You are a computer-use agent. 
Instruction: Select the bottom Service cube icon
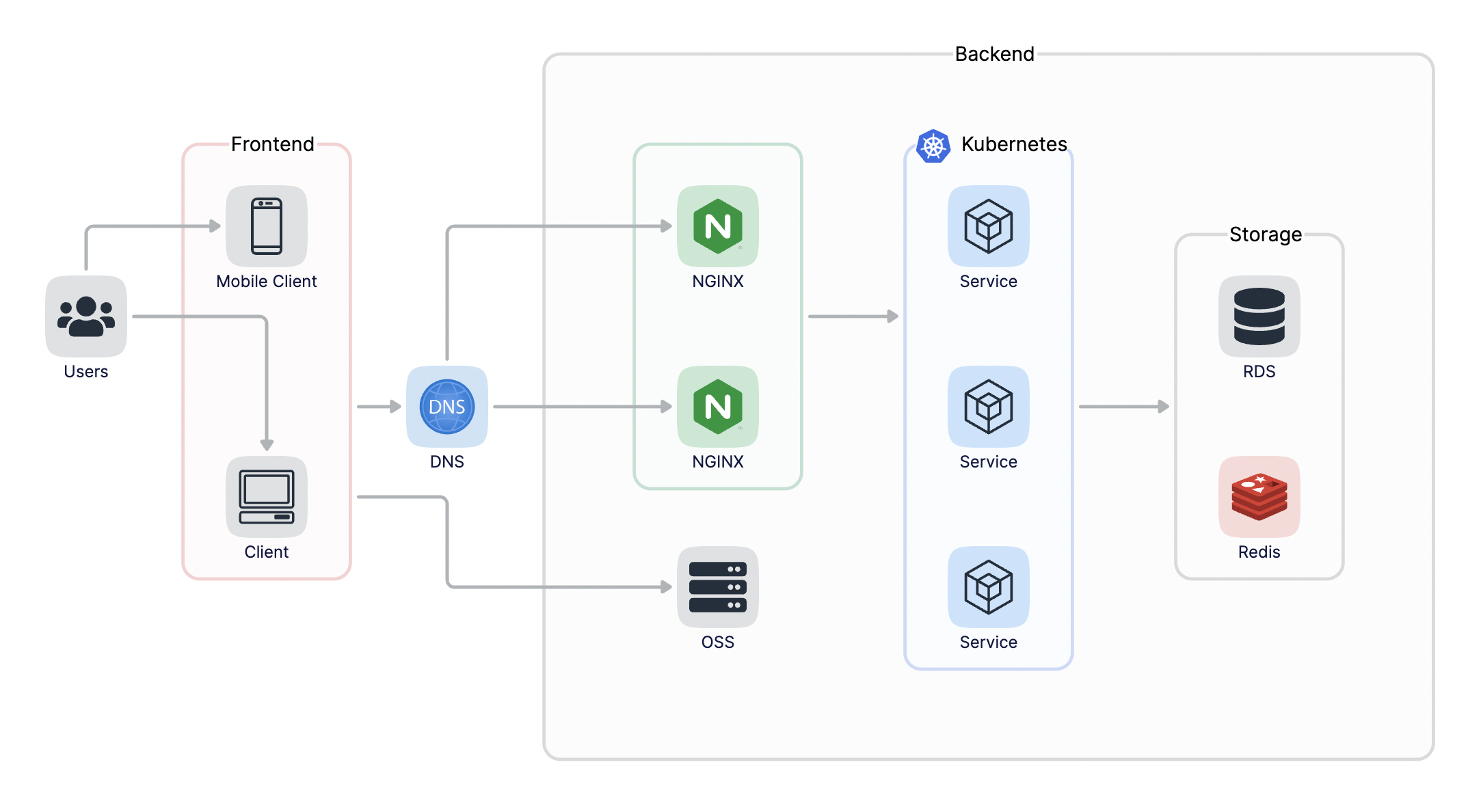[x=989, y=587]
